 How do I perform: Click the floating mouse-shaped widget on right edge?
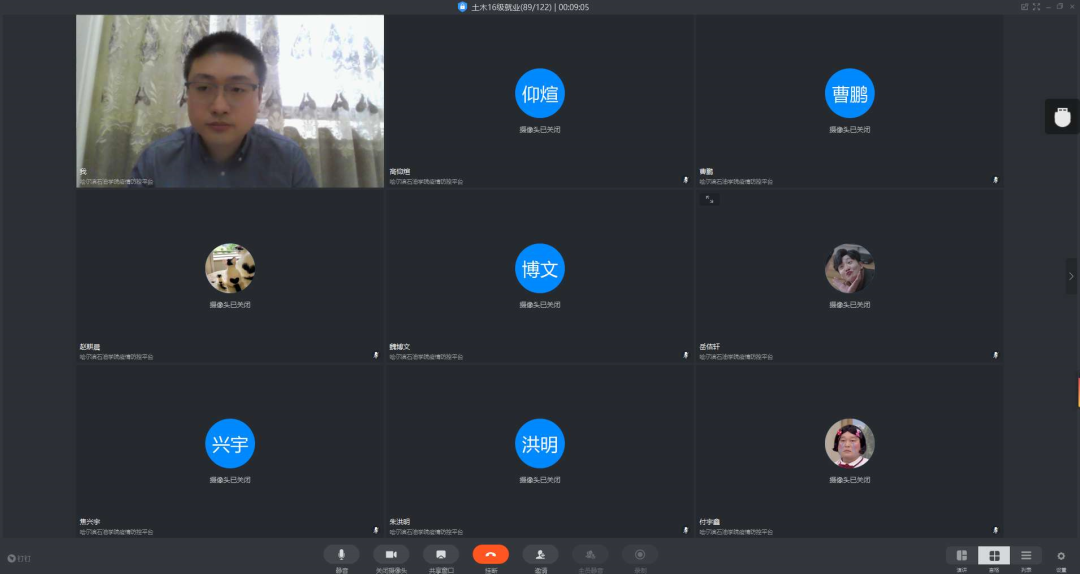(1062, 117)
